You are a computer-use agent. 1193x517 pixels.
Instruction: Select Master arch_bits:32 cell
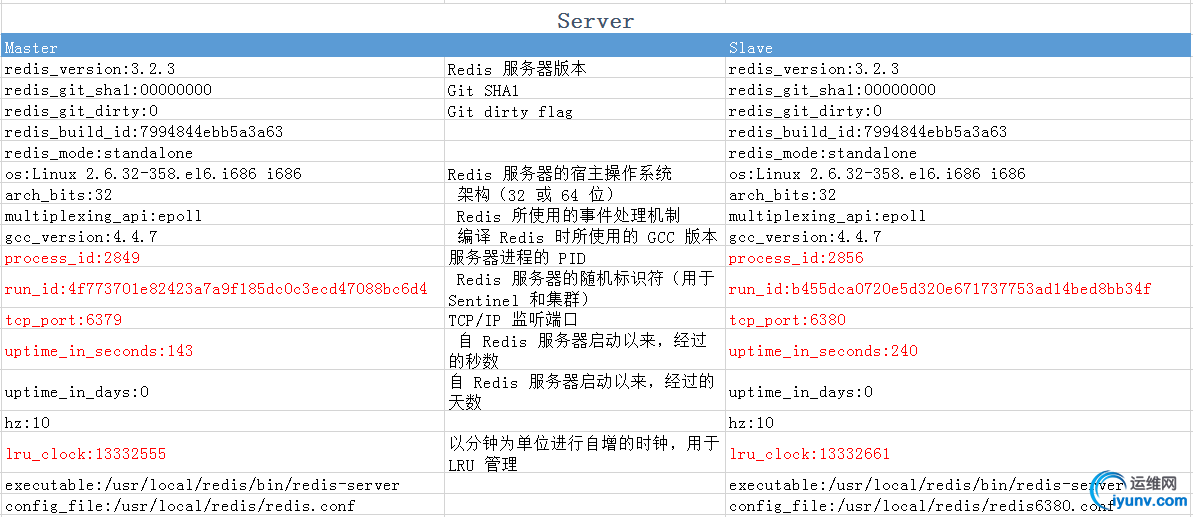[222, 195]
